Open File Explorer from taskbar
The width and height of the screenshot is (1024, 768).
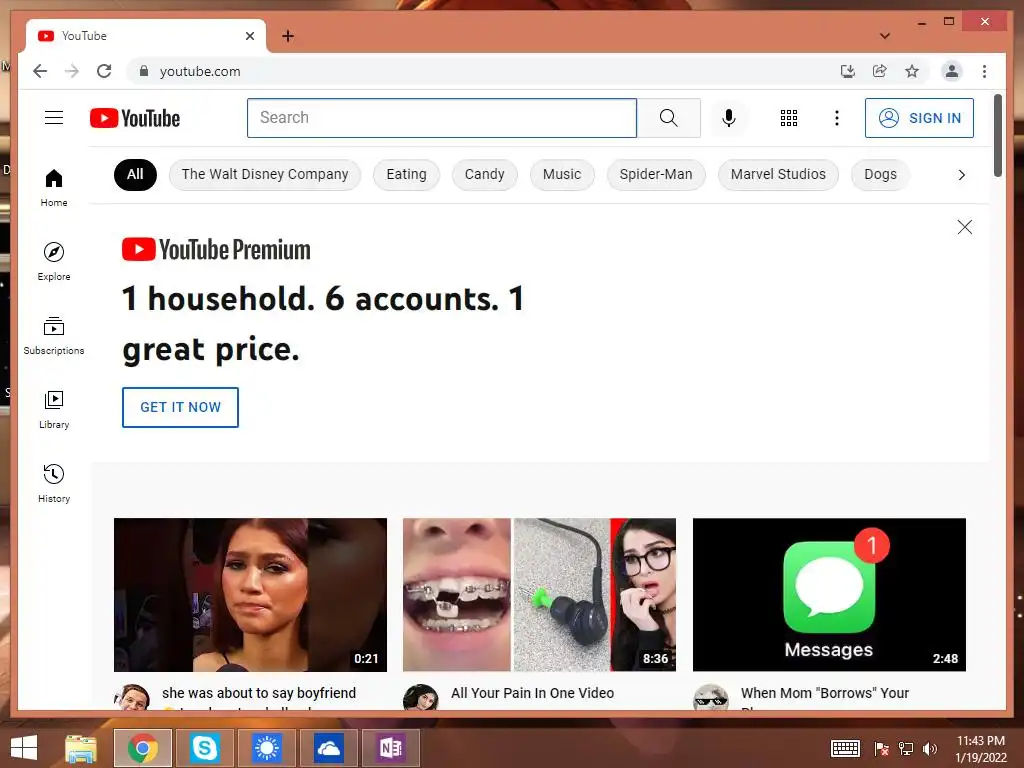[x=80, y=748]
